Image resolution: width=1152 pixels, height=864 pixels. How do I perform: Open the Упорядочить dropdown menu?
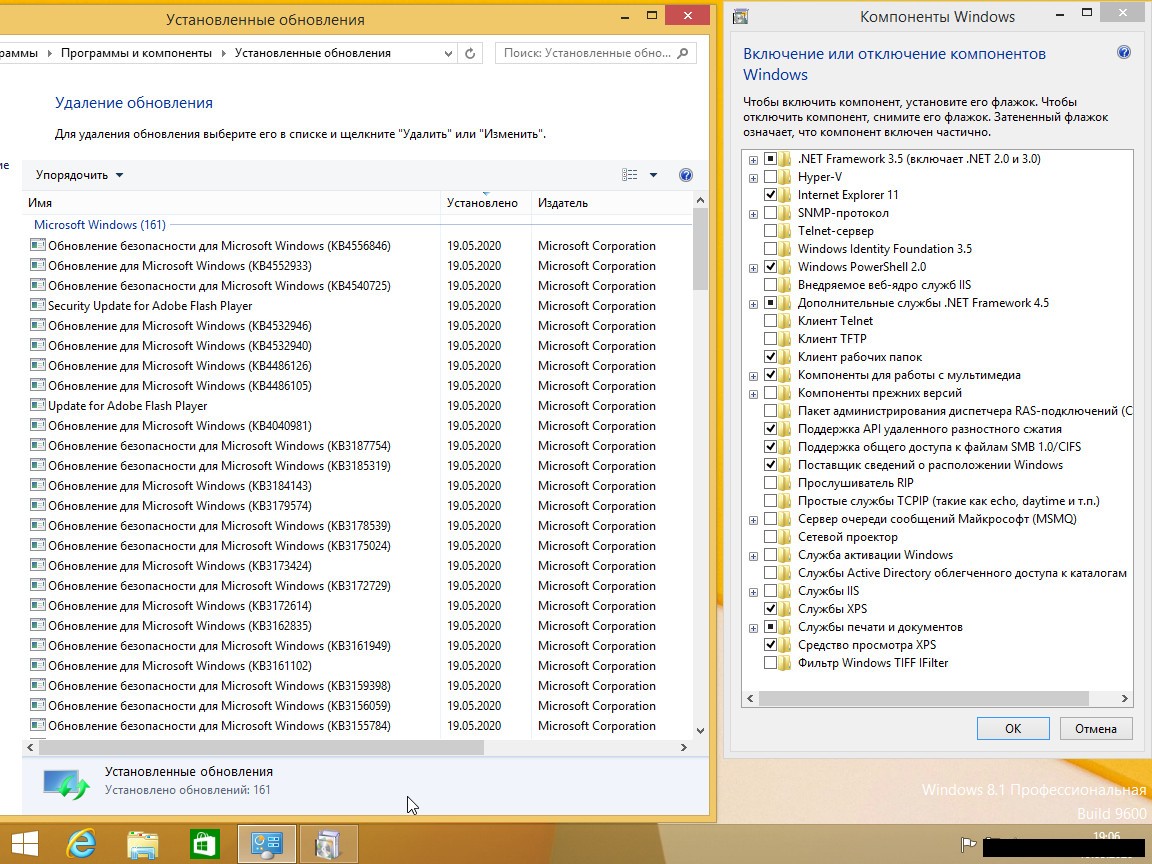click(79, 175)
